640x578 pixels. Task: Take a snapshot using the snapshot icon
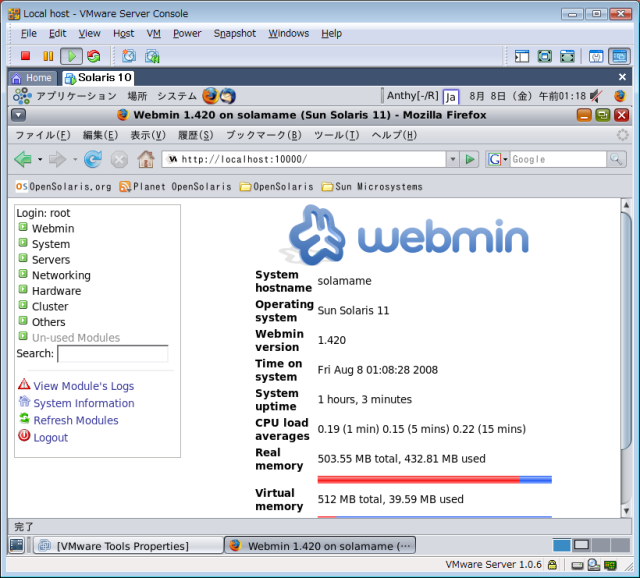click(129, 56)
